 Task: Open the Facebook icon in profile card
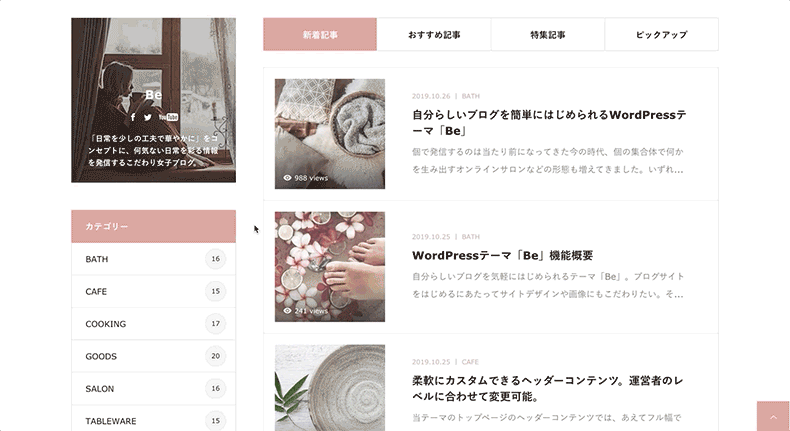[133, 117]
